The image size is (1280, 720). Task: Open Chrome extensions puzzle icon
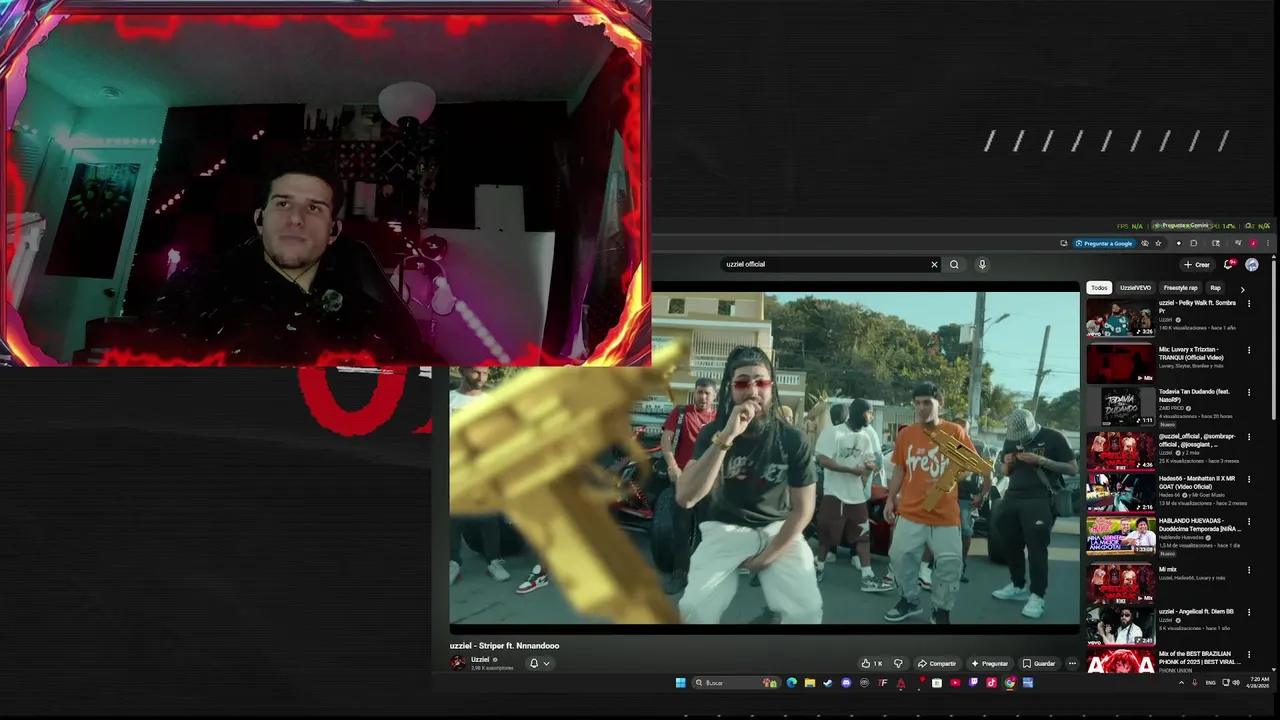pos(1193,243)
